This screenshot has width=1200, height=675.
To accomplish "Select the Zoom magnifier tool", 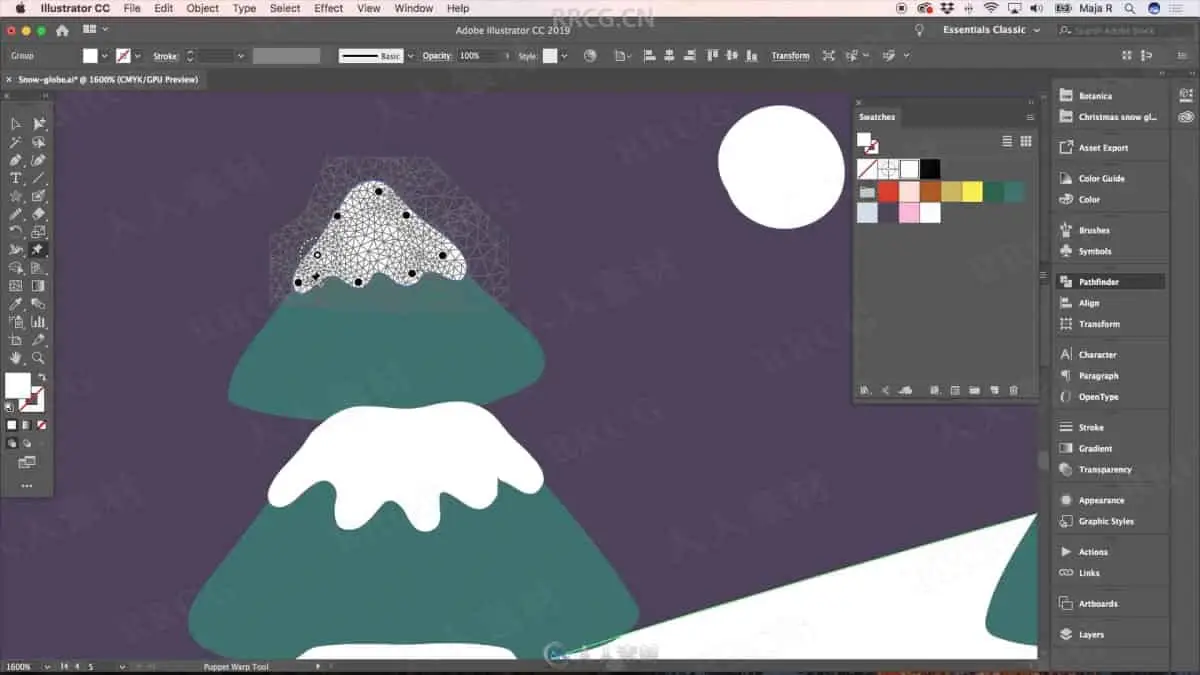I will pyautogui.click(x=38, y=358).
